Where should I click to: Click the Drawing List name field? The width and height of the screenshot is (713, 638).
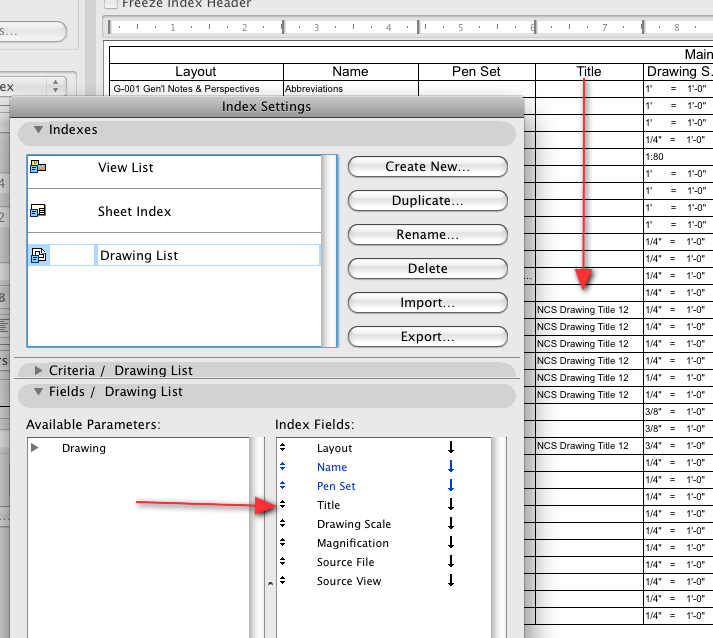click(x=208, y=255)
